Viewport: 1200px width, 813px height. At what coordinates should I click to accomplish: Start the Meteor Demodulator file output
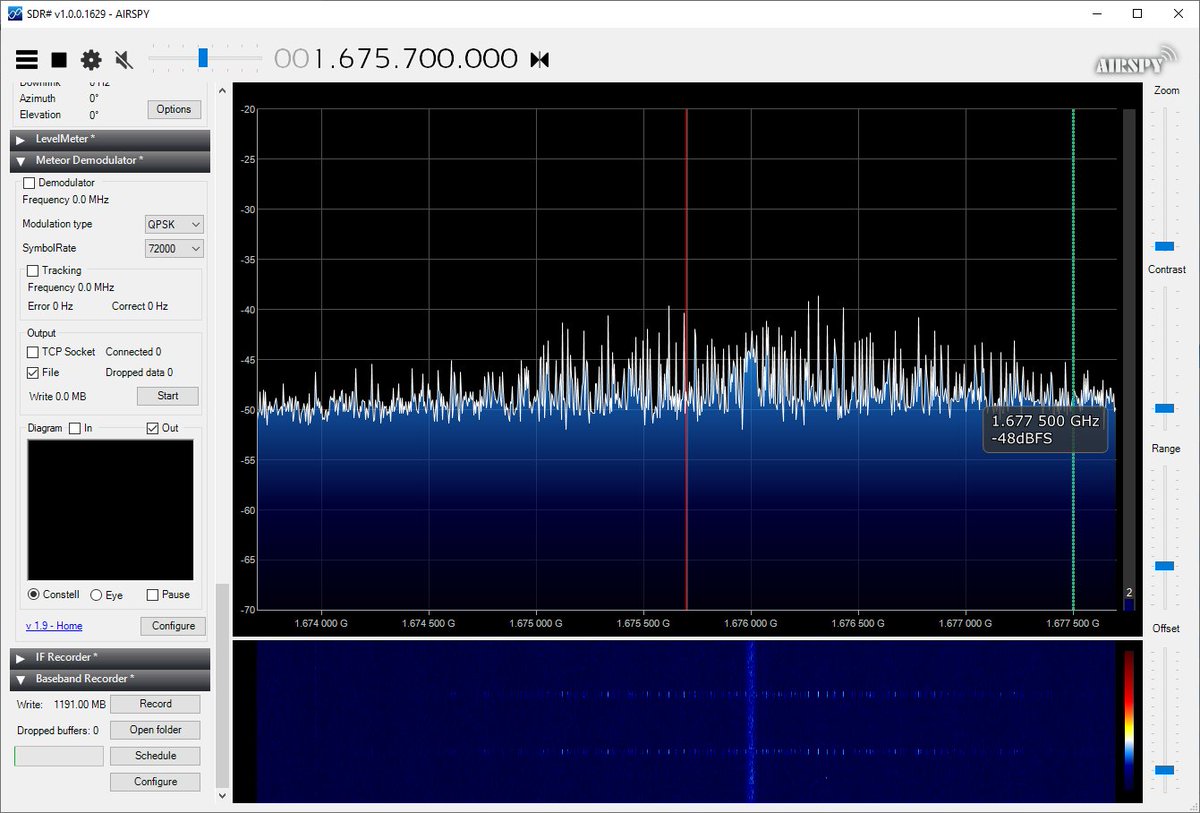tap(167, 396)
